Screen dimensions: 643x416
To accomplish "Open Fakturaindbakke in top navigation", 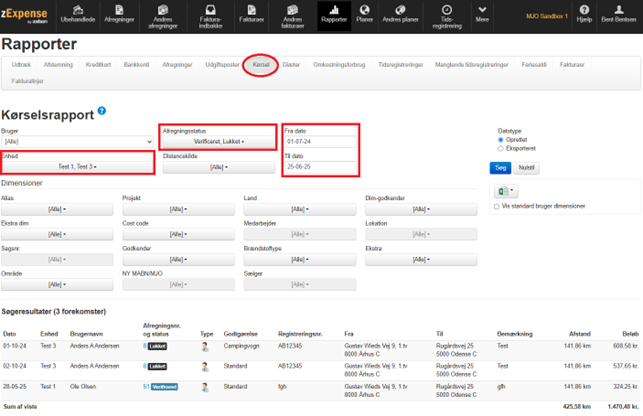I will tap(210, 16).
